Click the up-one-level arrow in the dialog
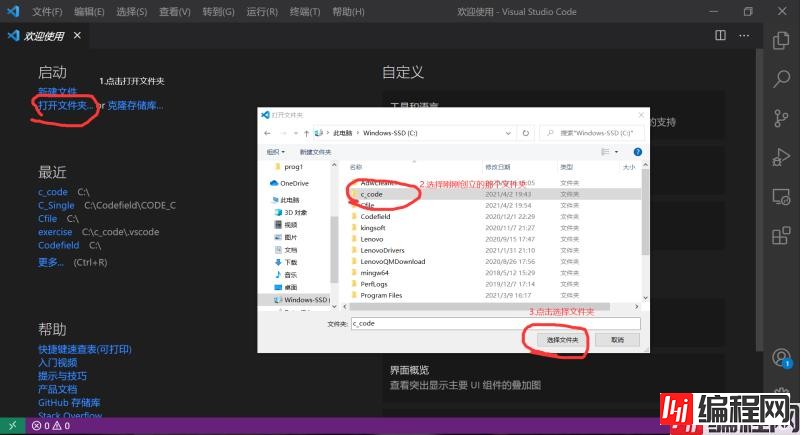The width and height of the screenshot is (800, 435). pos(306,133)
